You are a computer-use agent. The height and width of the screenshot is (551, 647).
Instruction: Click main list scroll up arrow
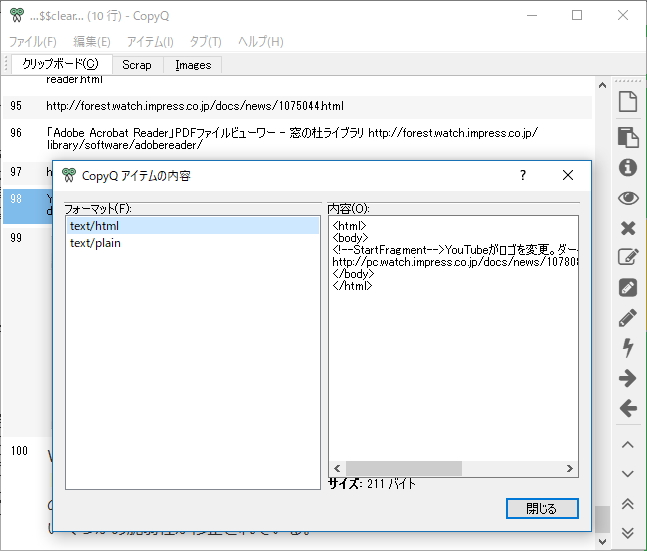click(x=602, y=85)
